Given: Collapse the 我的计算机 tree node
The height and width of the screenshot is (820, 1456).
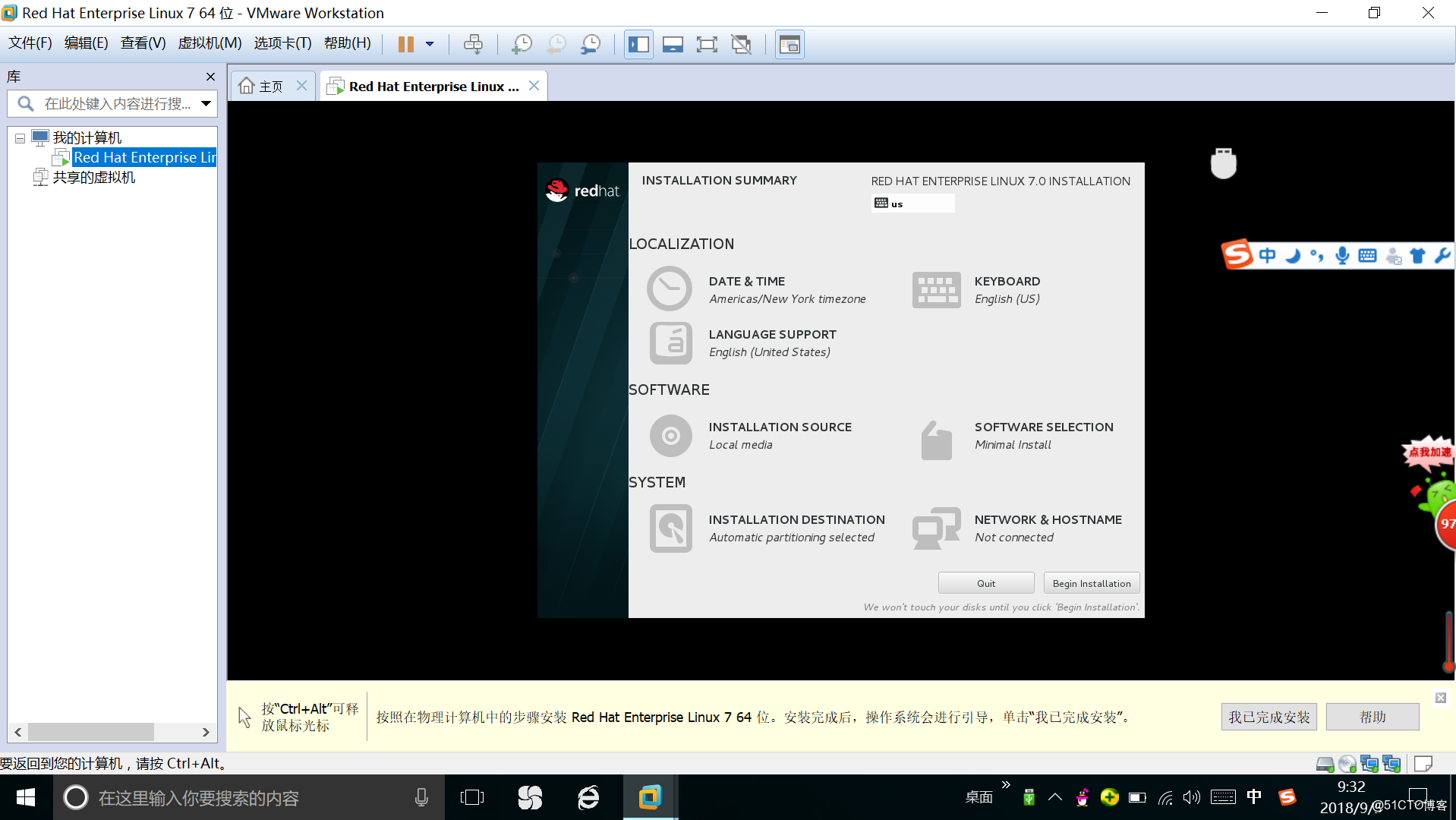Looking at the screenshot, I should click(20, 138).
